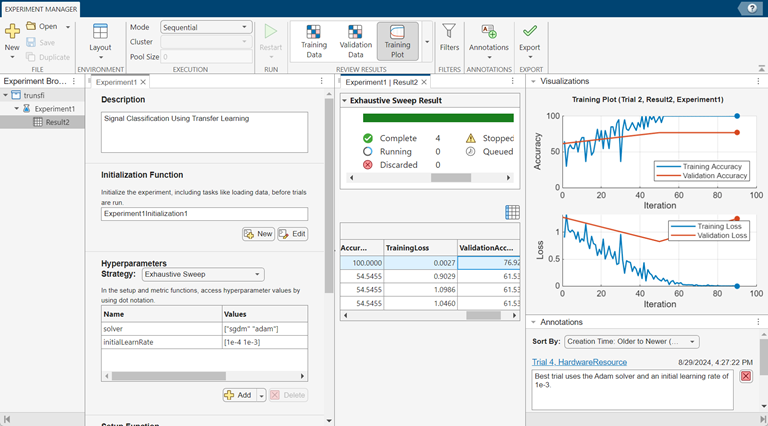Click the Description text field
768x426 pixels.
(204, 131)
